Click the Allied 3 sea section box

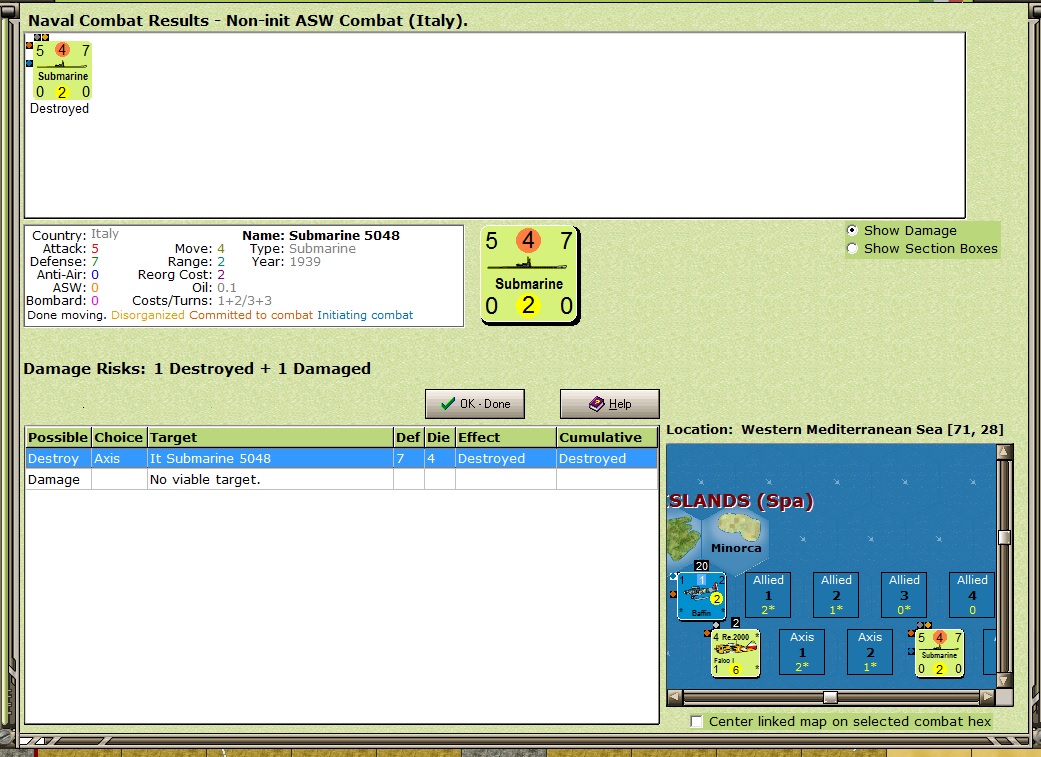point(904,595)
